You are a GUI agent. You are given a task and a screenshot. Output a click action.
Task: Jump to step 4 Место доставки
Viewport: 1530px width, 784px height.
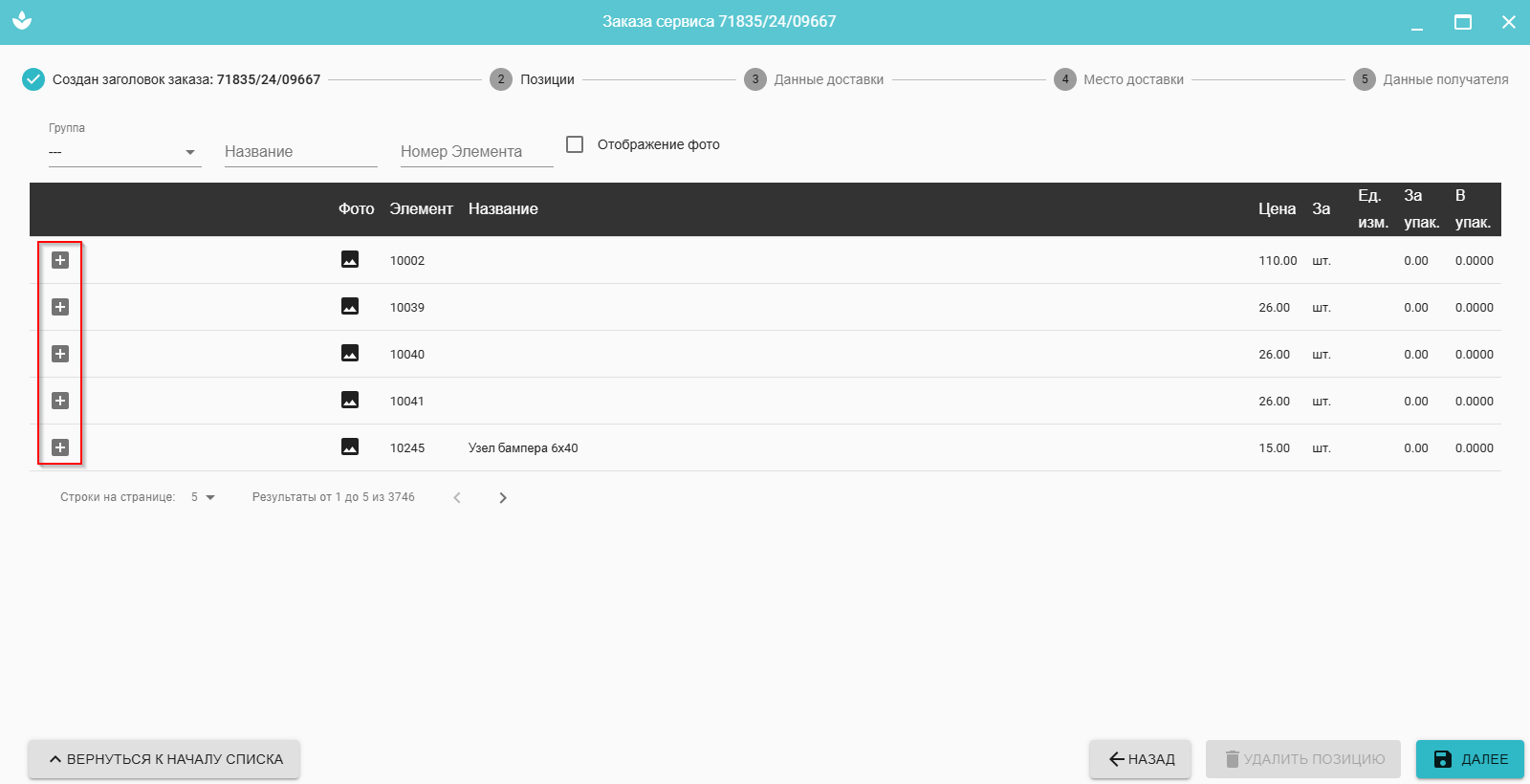point(1120,79)
